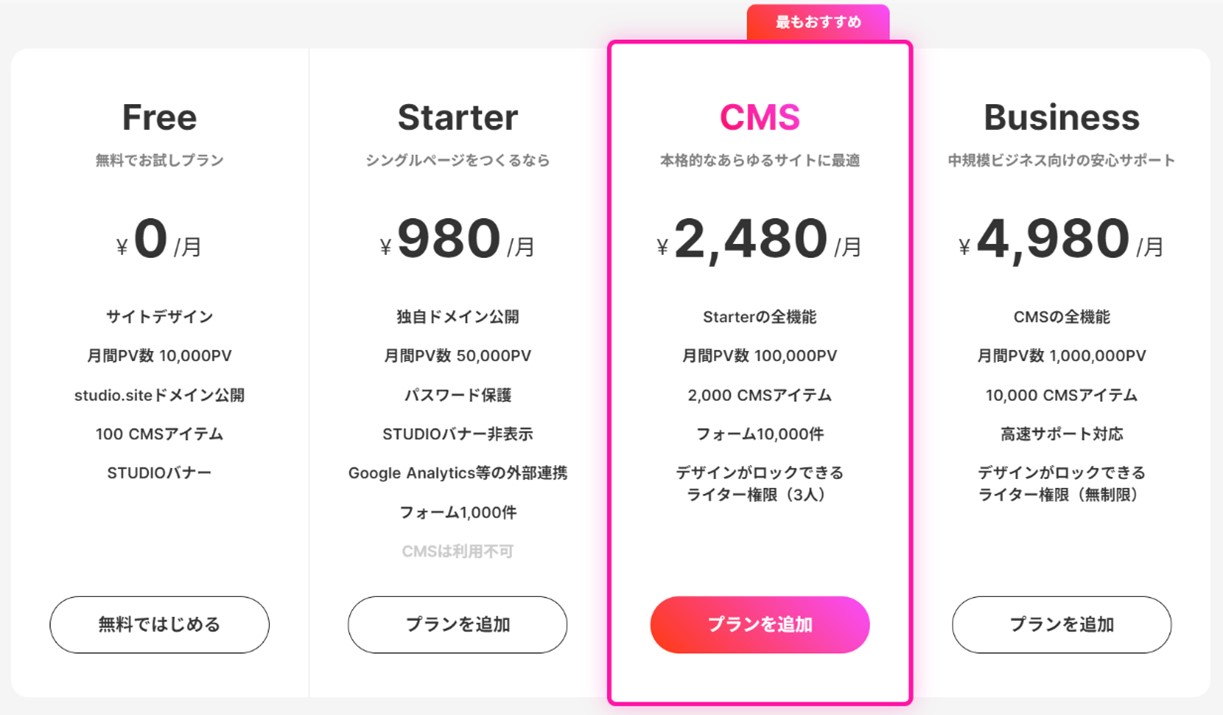Click the Business plan heading
The height and width of the screenshot is (715, 1223).
click(x=1061, y=118)
